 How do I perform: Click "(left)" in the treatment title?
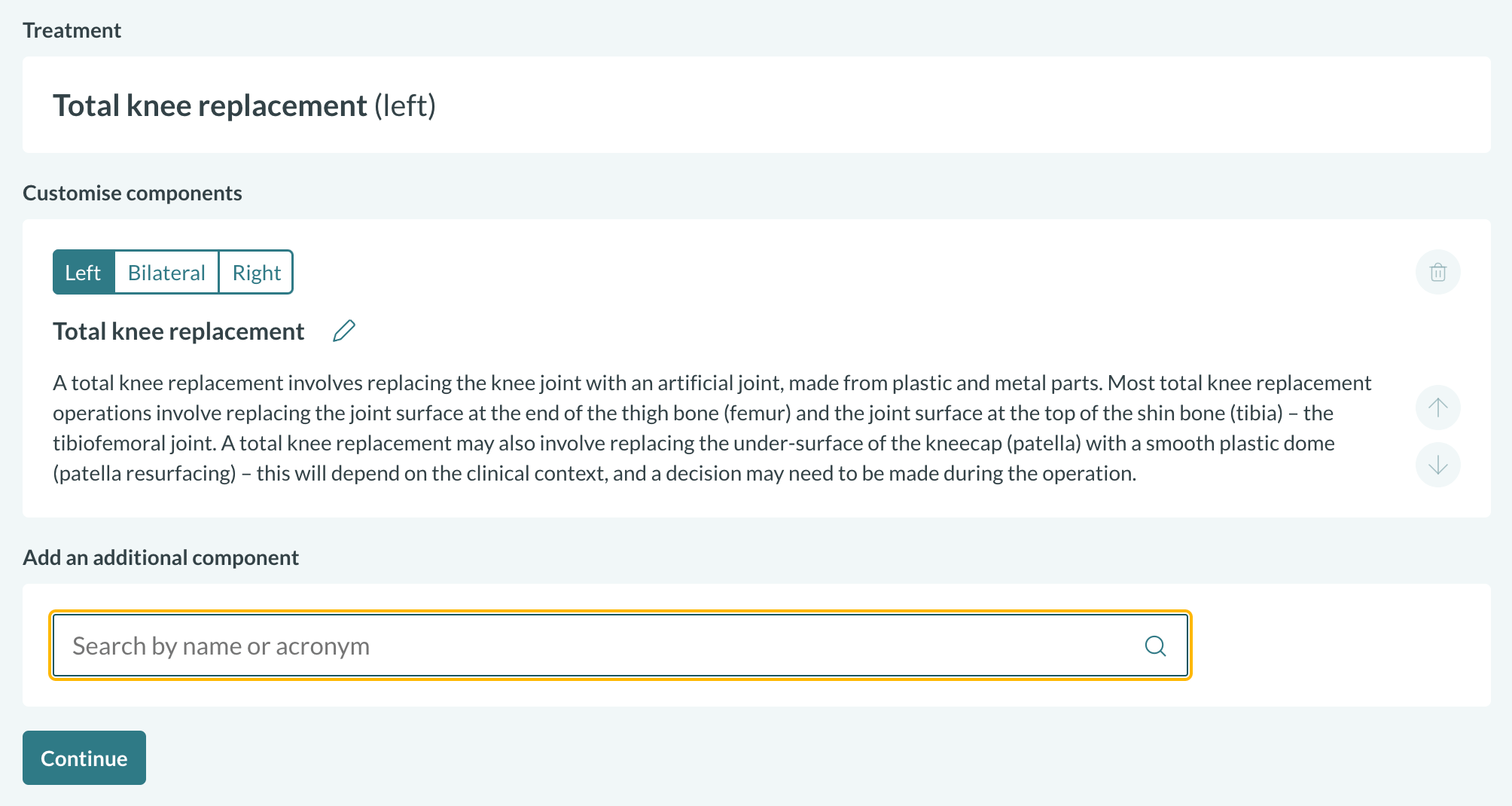click(x=405, y=105)
